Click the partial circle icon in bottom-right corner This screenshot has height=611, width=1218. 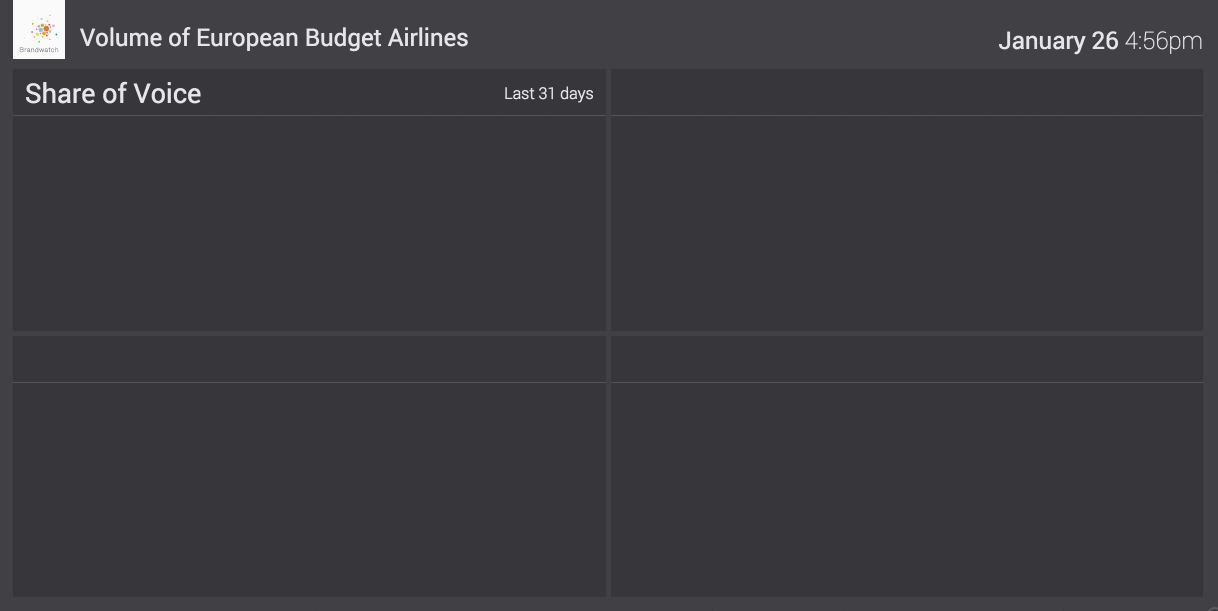coord(1211,606)
